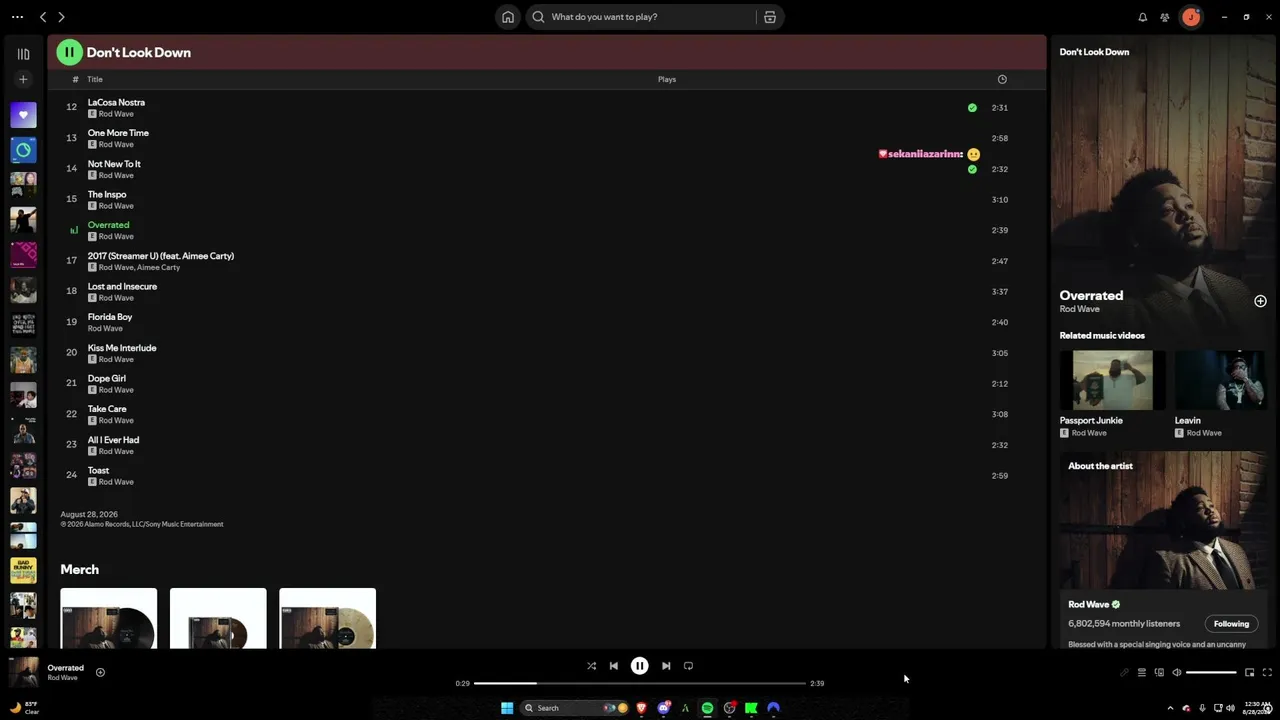Image resolution: width=1280 pixels, height=720 pixels.
Task: Adjust the Spotify volume slider
Action: click(1211, 672)
